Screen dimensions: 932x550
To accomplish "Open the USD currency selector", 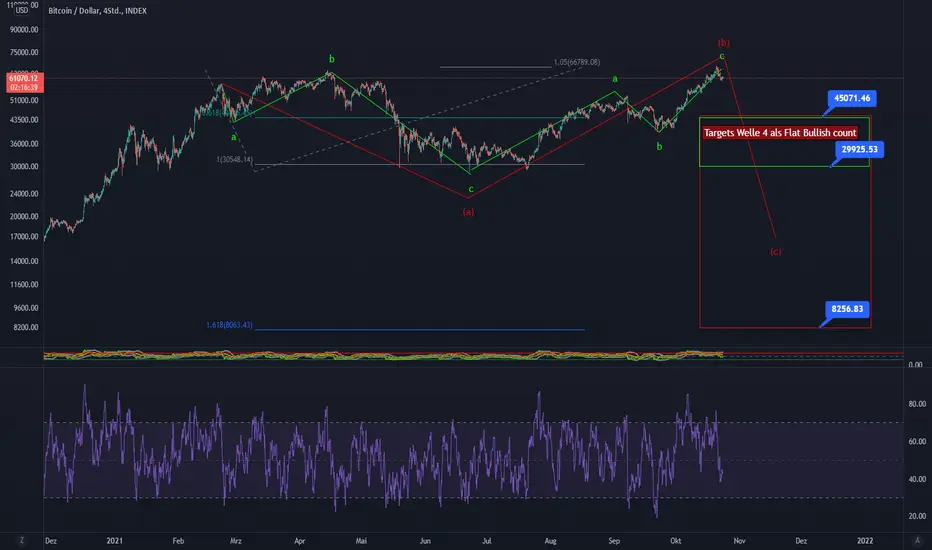I will coord(22,10).
